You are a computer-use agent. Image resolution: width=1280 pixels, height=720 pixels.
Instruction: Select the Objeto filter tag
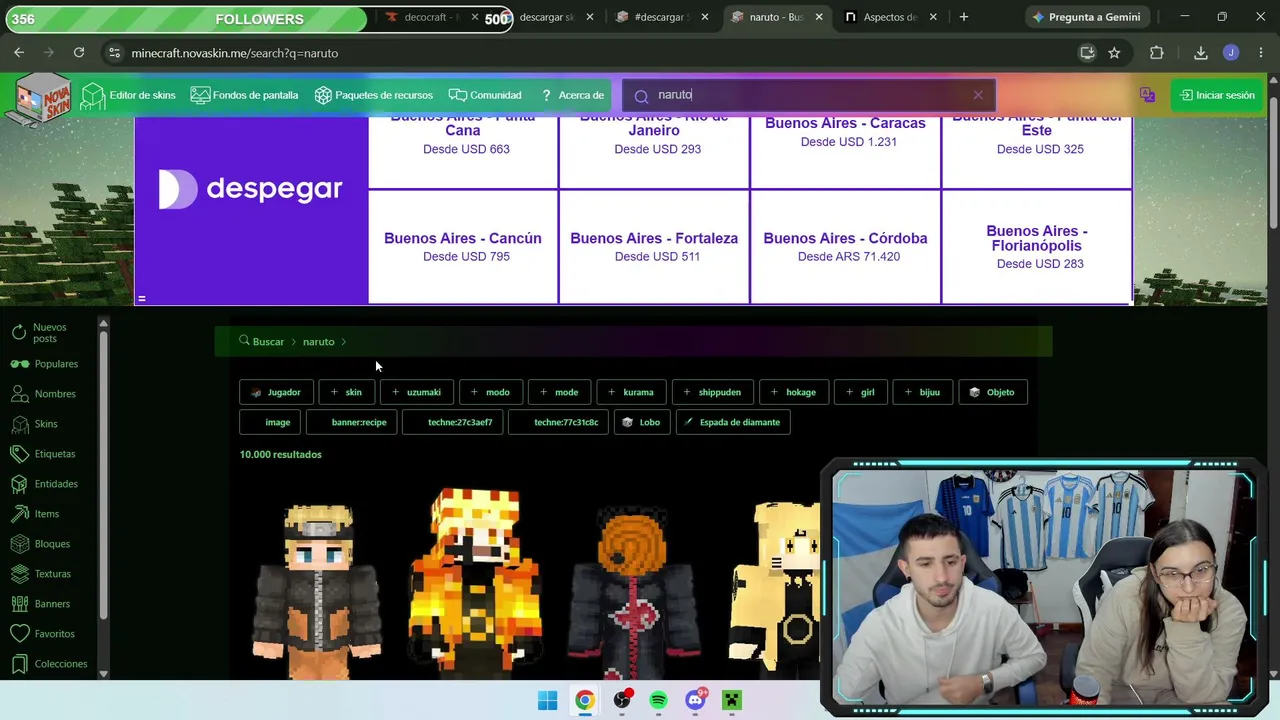(993, 392)
